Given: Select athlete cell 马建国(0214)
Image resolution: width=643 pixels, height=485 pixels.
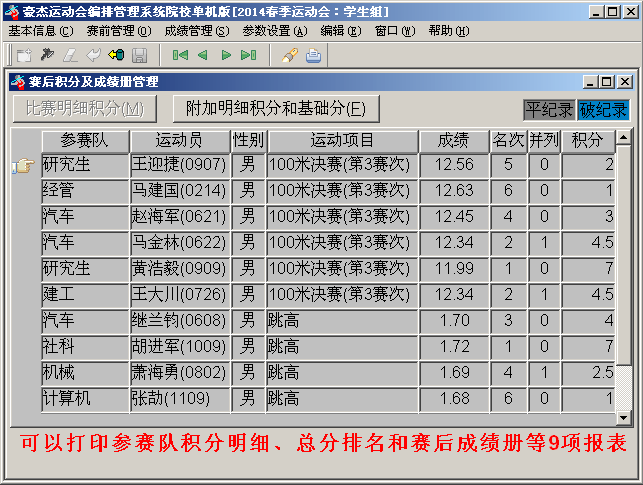Looking at the screenshot, I should click(x=180, y=191).
